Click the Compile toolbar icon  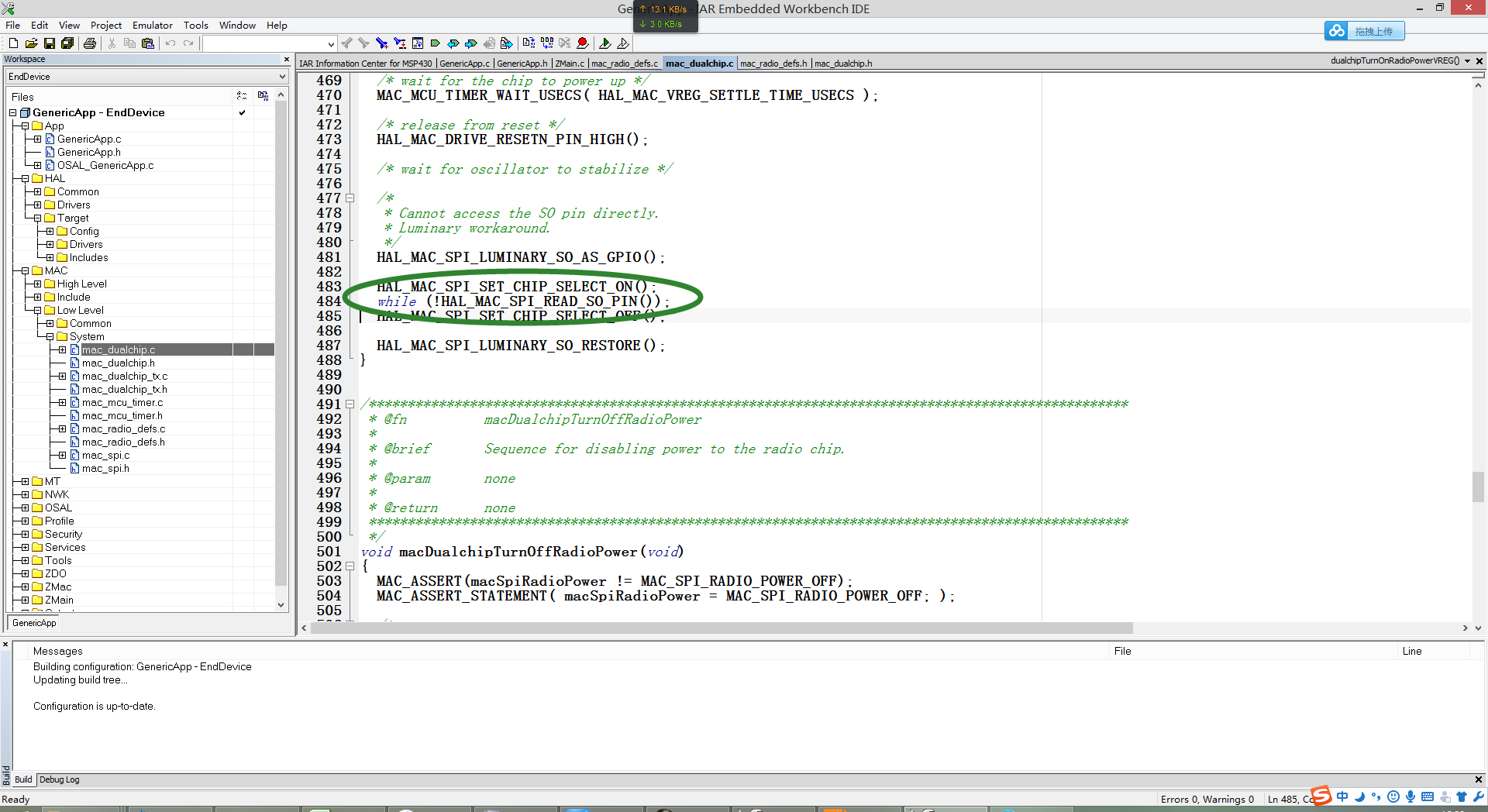[529, 43]
